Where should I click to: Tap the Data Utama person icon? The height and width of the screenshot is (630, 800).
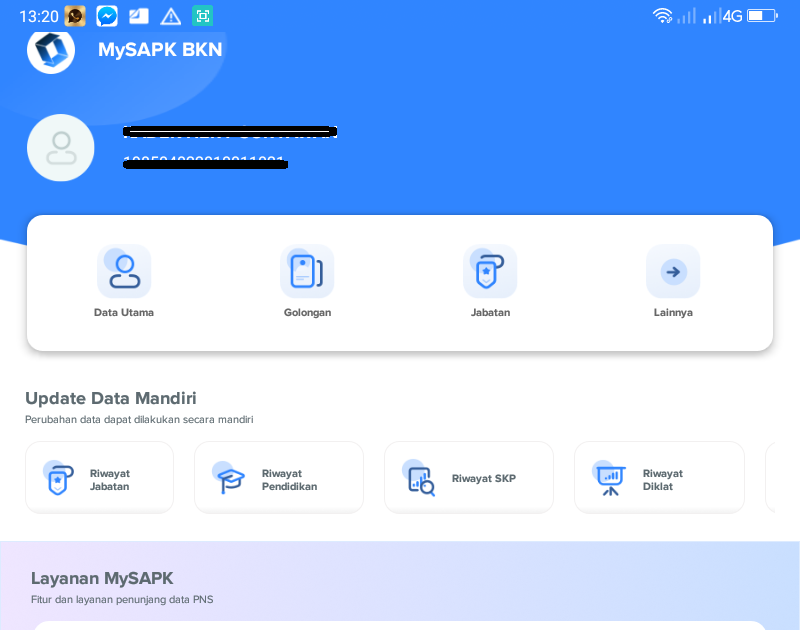coord(124,271)
